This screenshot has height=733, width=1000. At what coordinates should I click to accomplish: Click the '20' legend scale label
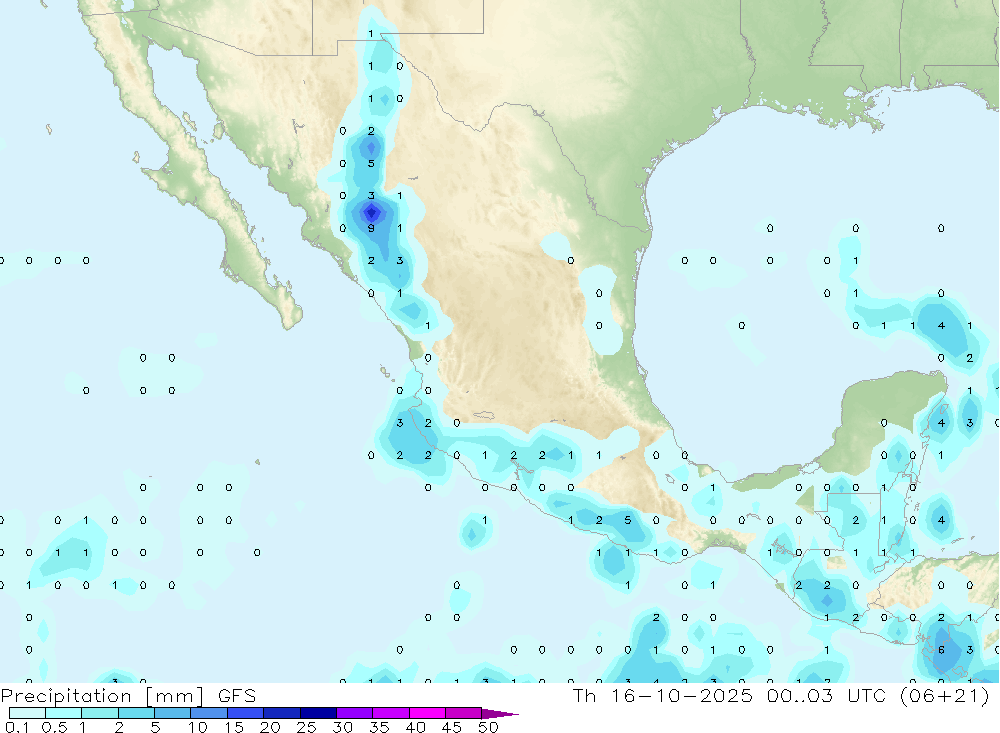[270, 727]
